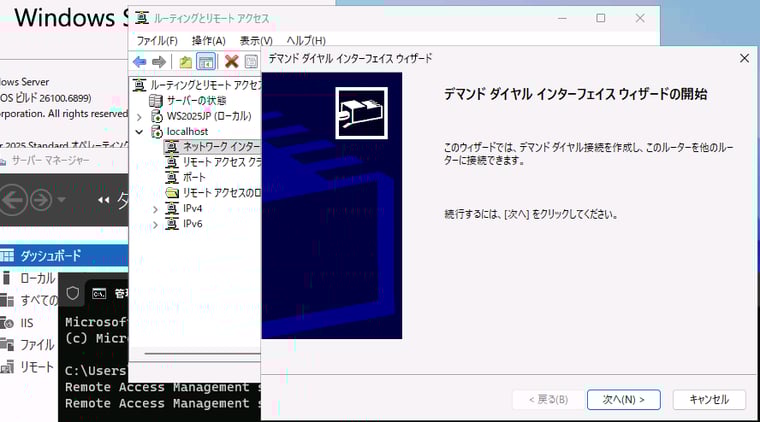760x422 pixels.
Task: Click the Routing and Remote Access title bar icon
Action: pyautogui.click(x=142, y=18)
